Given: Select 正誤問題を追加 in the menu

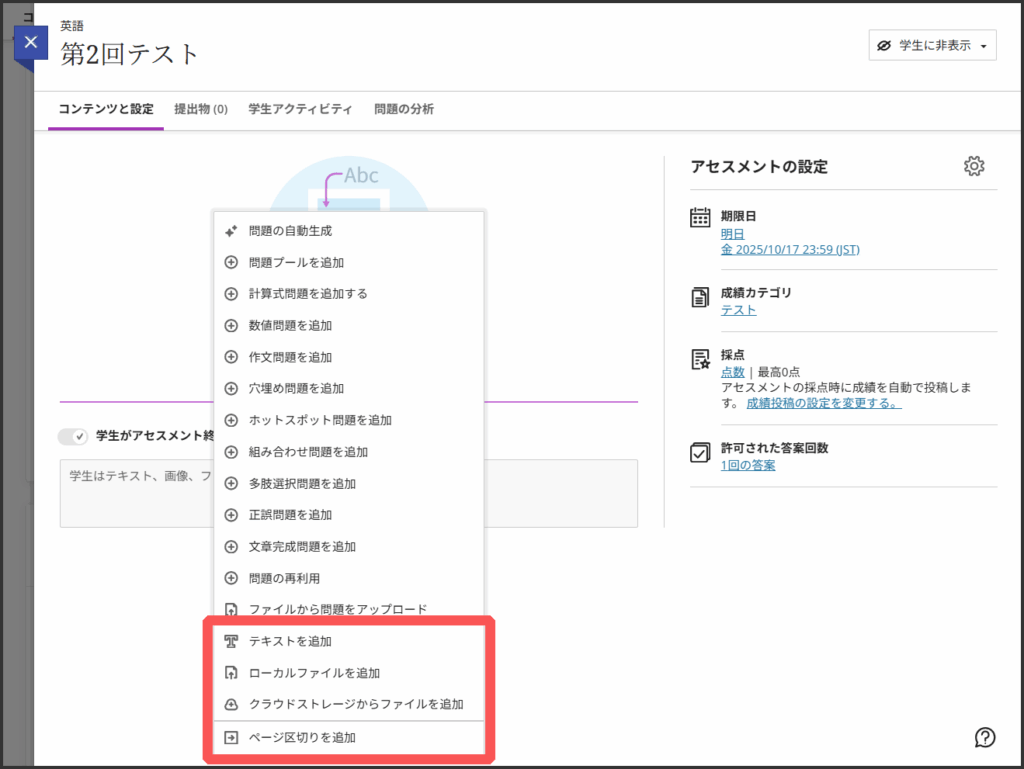Looking at the screenshot, I should [290, 515].
